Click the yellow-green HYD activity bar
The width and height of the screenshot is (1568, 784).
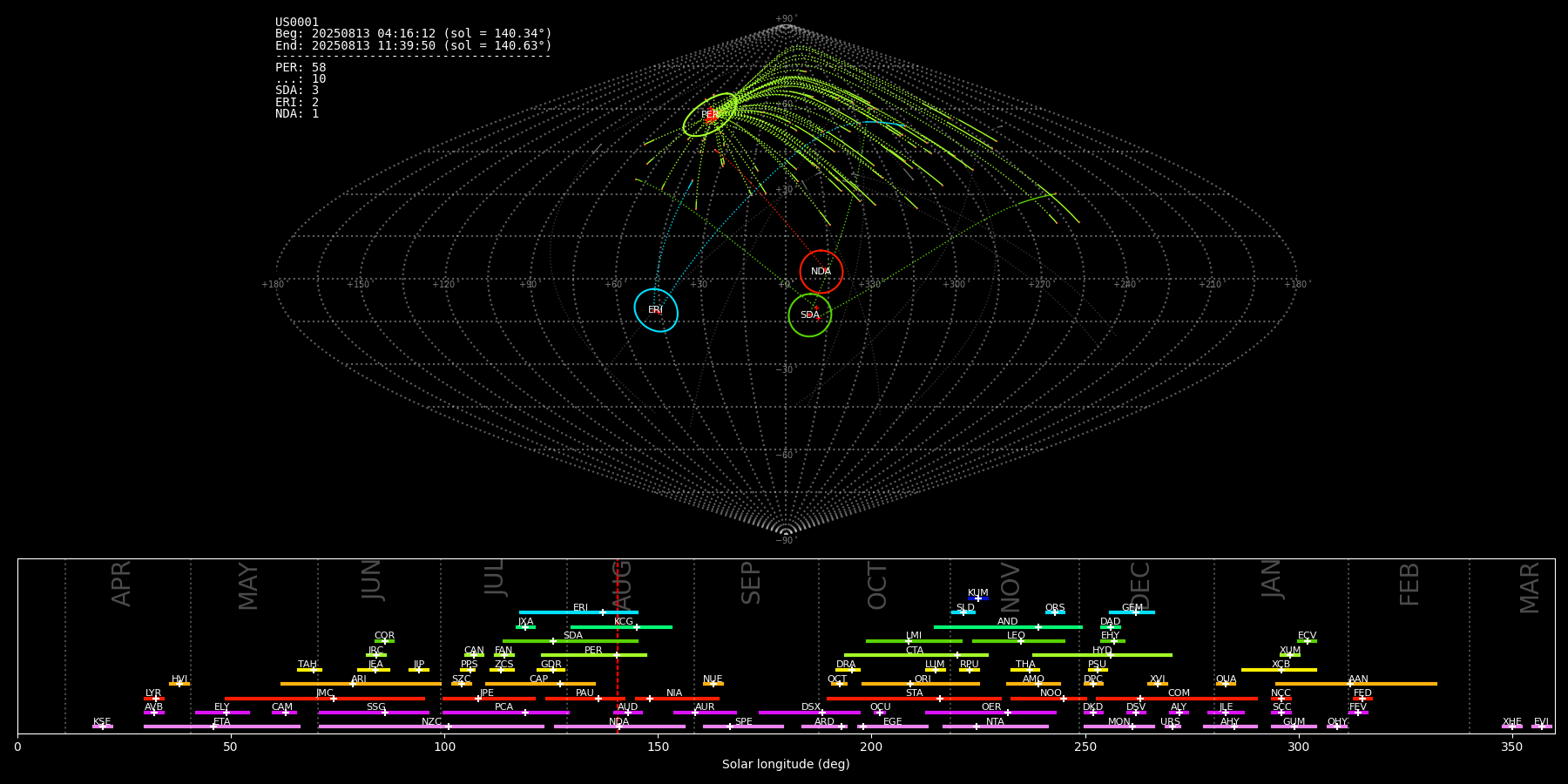click(x=1102, y=655)
